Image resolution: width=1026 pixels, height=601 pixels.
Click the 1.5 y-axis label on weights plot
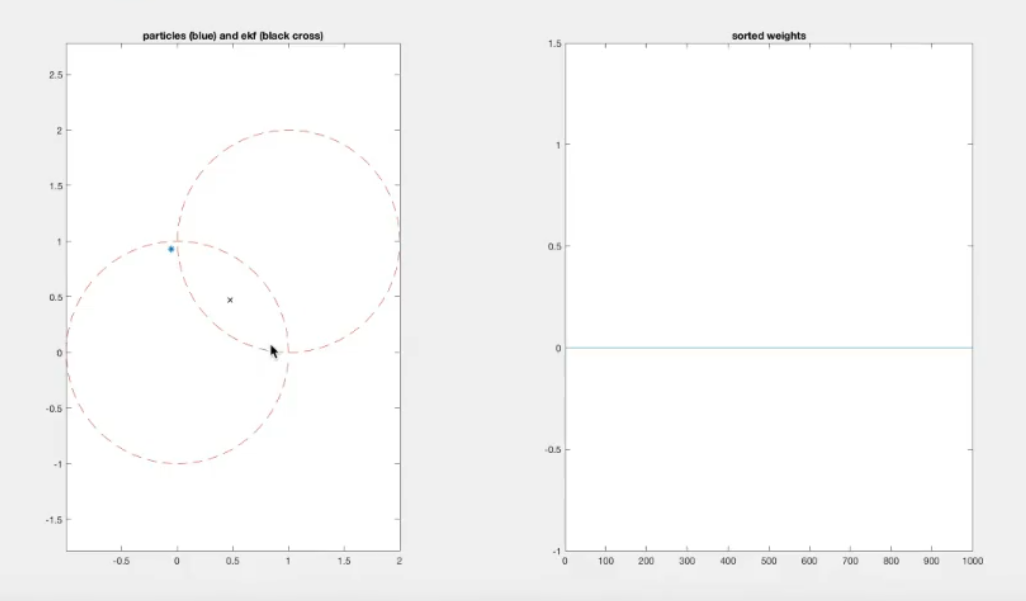click(x=554, y=43)
